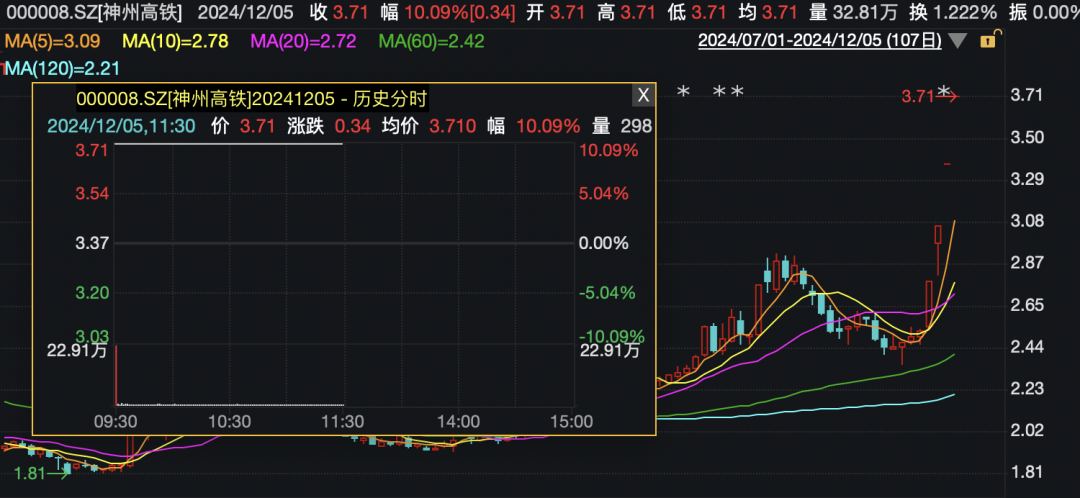Click the 0.00% axis label in popup

click(x=604, y=243)
